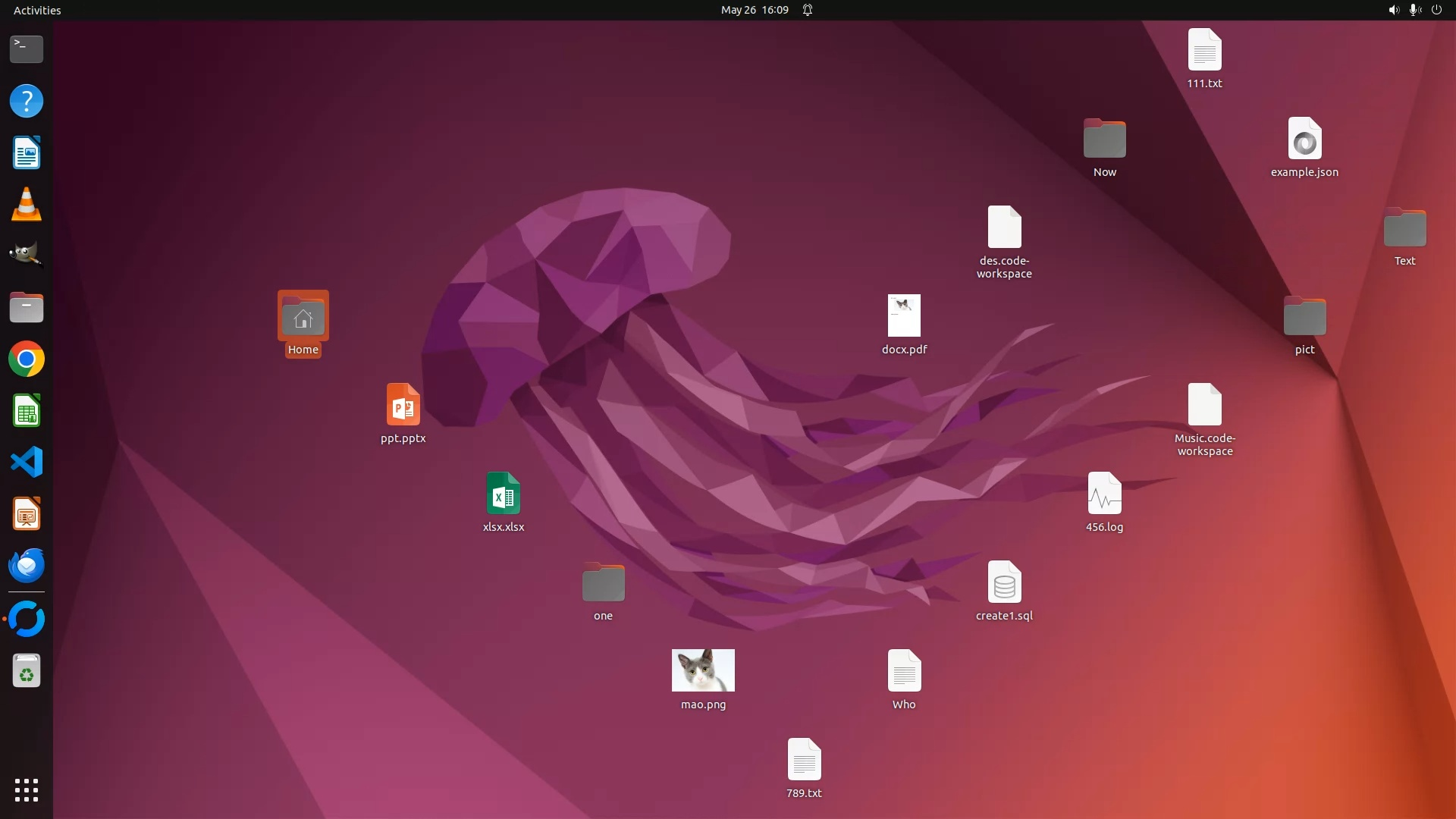The width and height of the screenshot is (1456, 819).
Task: Select the mao.png cat thumbnail
Action: click(x=703, y=670)
